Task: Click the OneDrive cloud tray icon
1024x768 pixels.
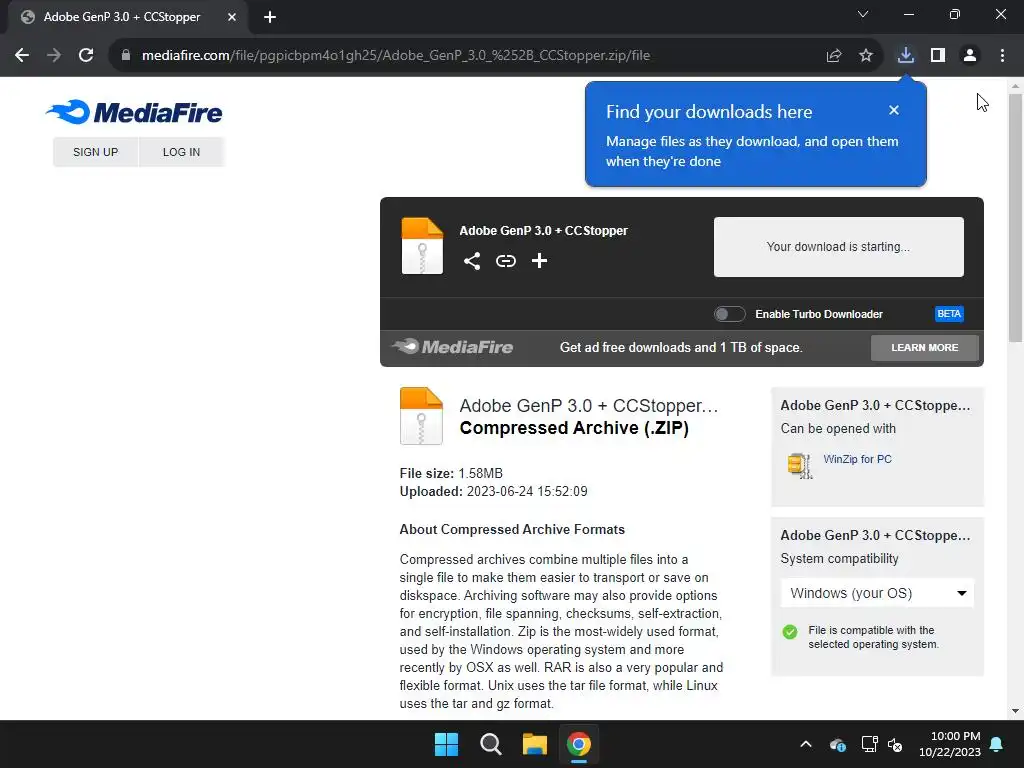Action: (x=838, y=744)
